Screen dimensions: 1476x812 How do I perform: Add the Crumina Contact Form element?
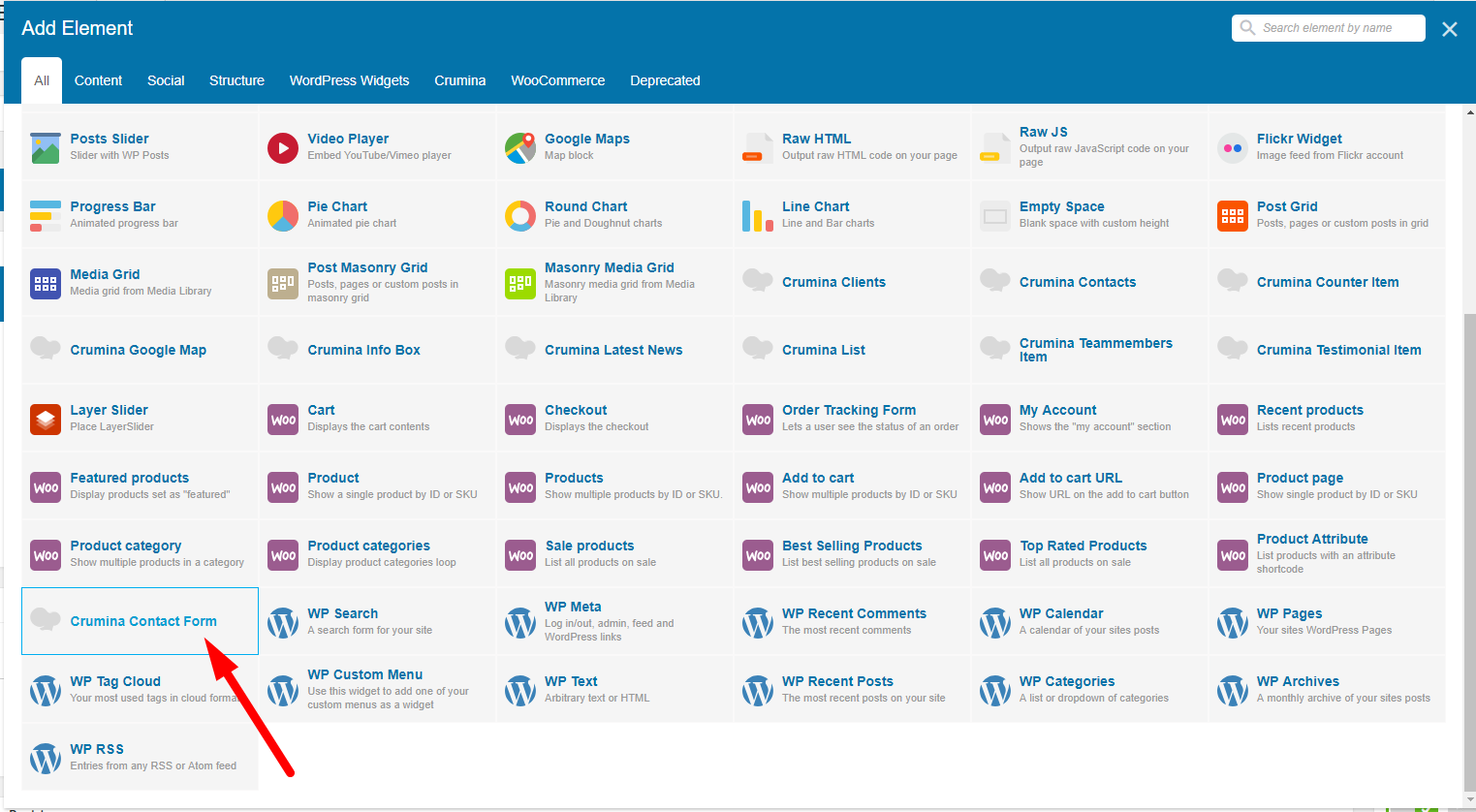click(x=140, y=621)
